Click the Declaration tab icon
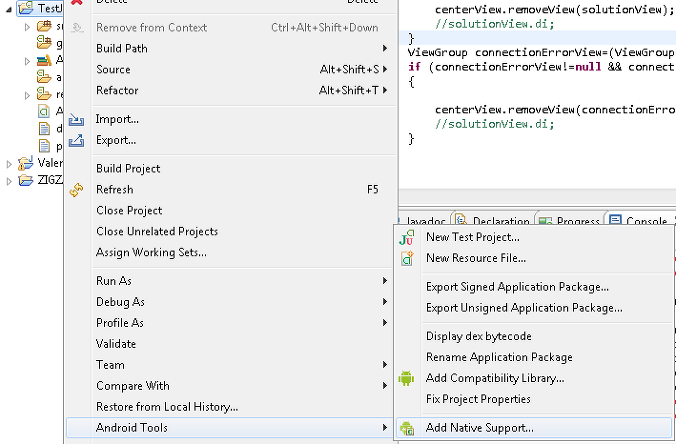The image size is (676, 444). click(461, 220)
